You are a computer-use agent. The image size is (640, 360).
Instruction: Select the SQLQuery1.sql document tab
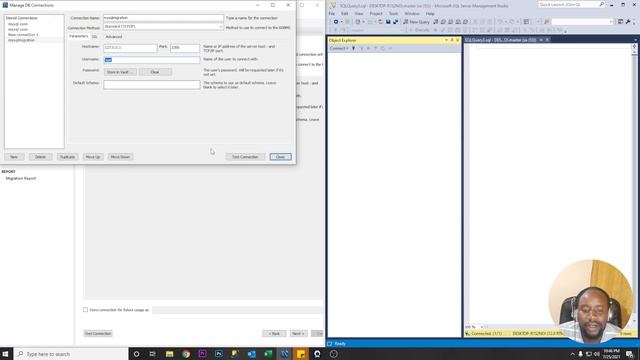pyautogui.click(x=500, y=40)
